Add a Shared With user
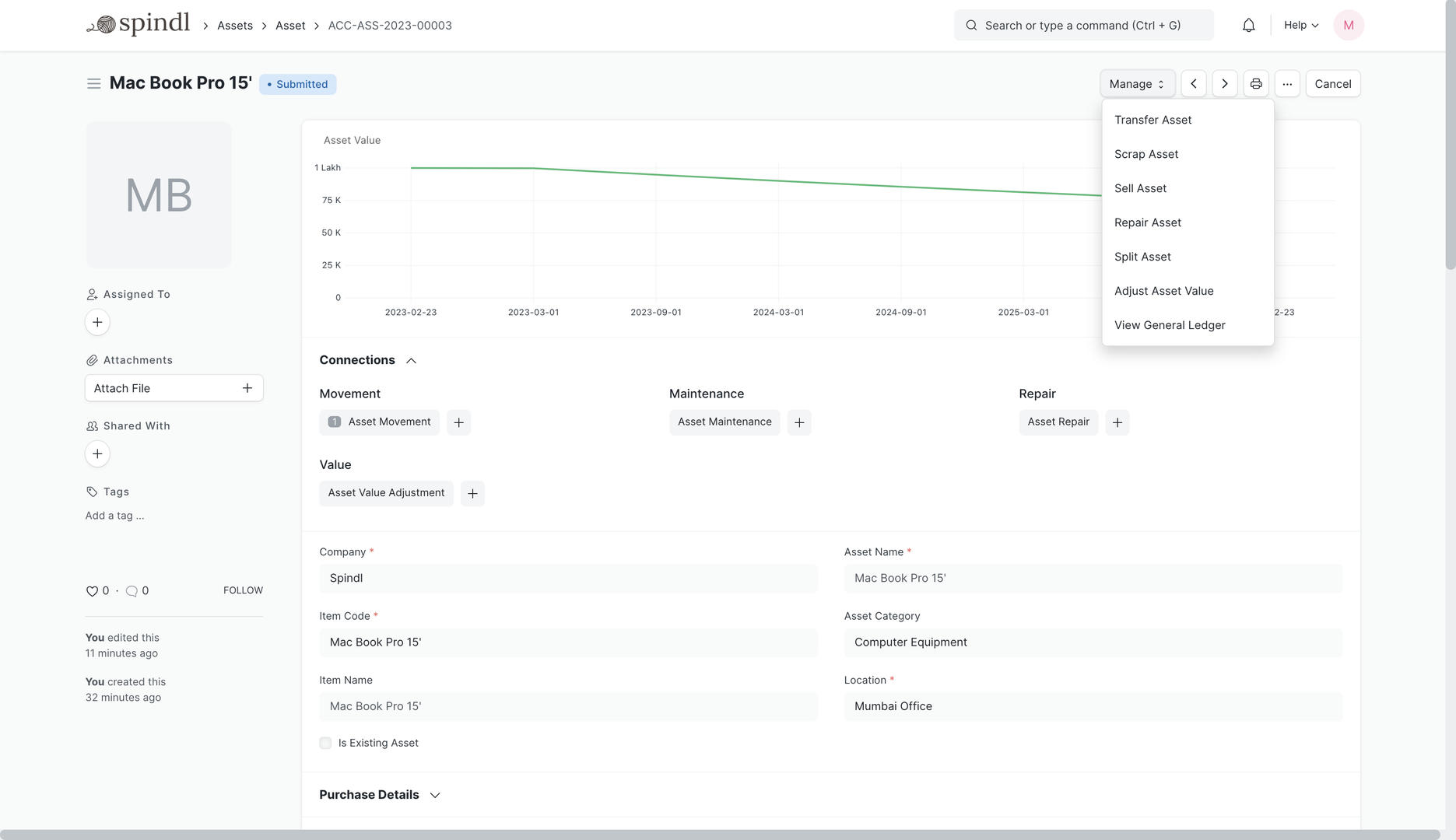 97,453
